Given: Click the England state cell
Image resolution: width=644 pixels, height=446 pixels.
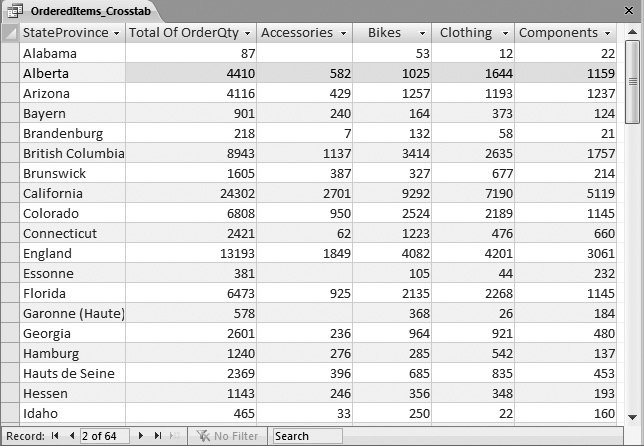Looking at the screenshot, I should [72, 253].
